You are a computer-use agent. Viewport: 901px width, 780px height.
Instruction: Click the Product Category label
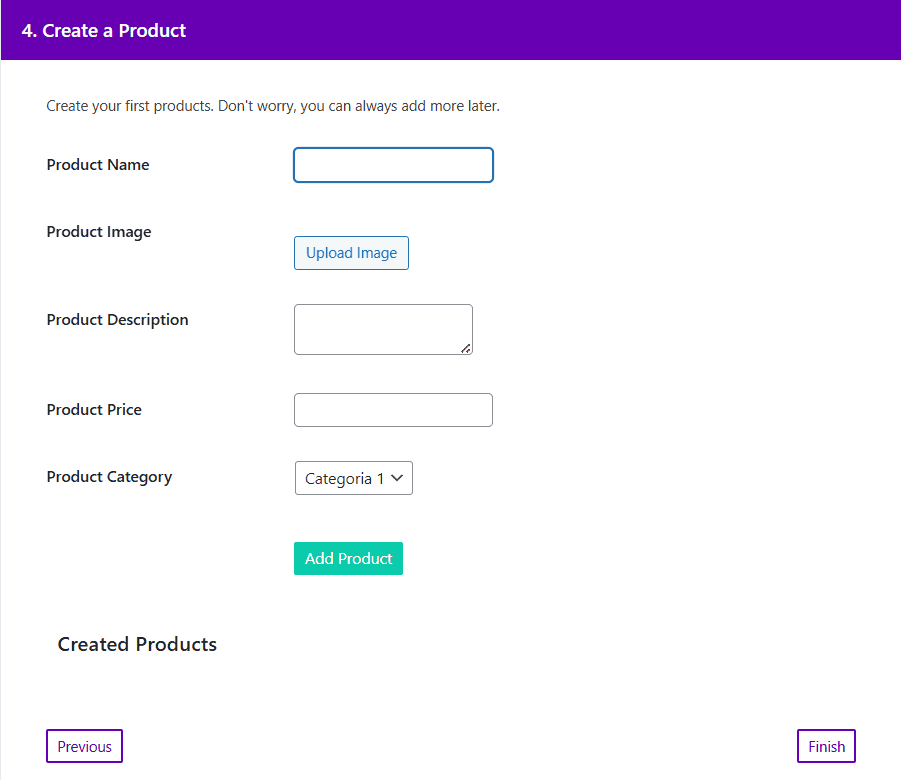[x=109, y=477]
